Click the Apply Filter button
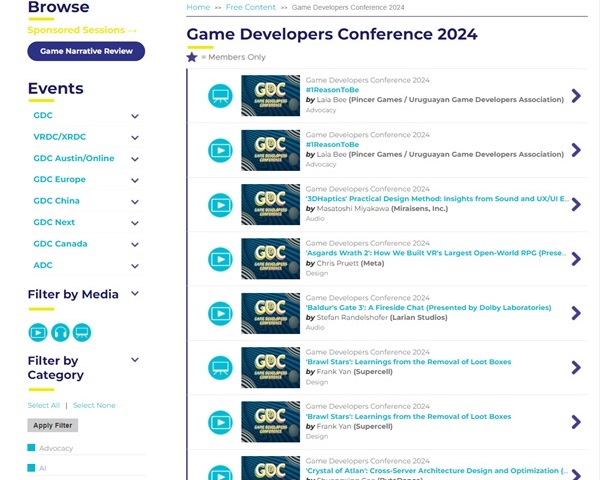This screenshot has height=480, width=600. click(x=52, y=425)
